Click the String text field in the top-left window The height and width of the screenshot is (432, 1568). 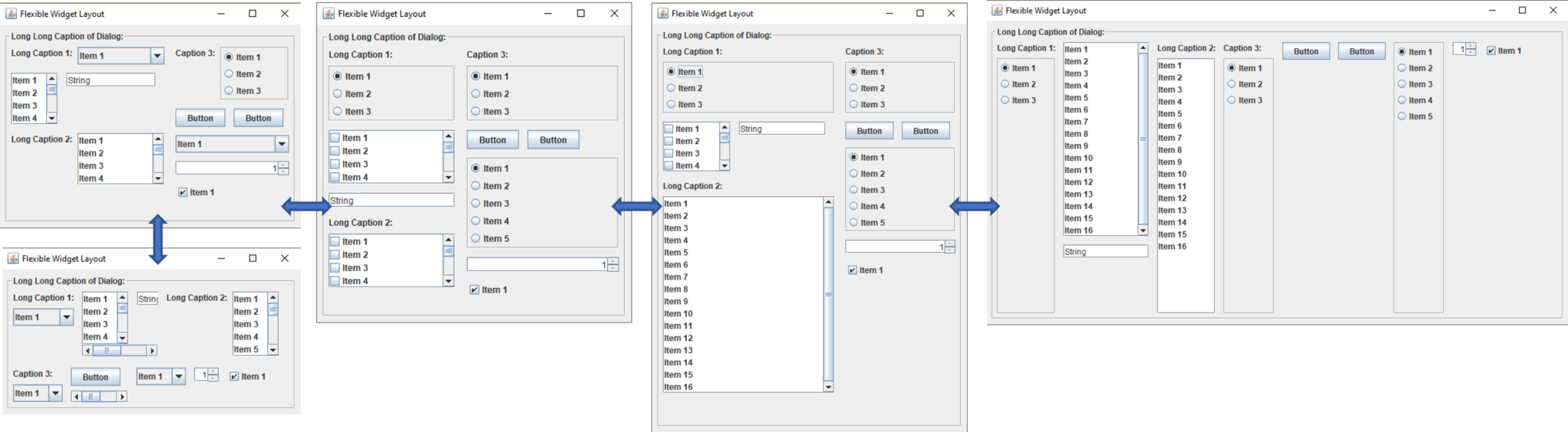tap(111, 80)
